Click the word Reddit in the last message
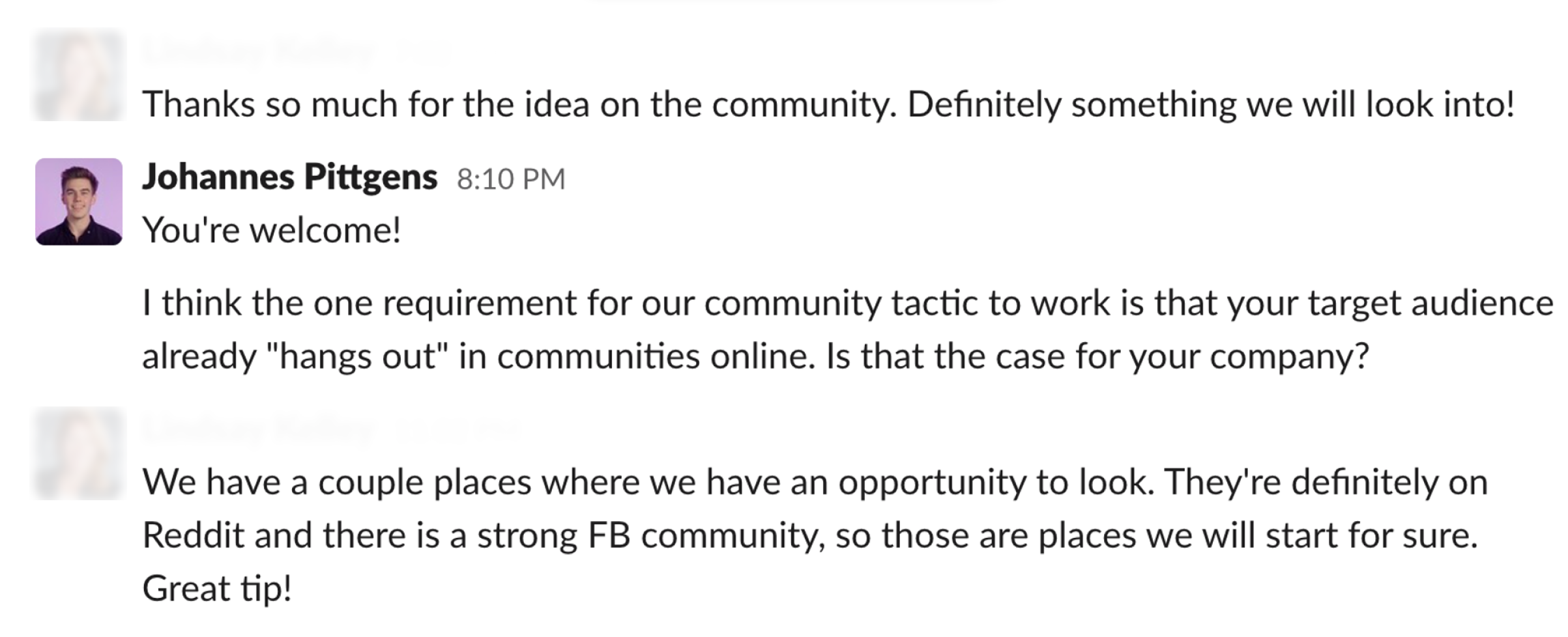 (193, 536)
